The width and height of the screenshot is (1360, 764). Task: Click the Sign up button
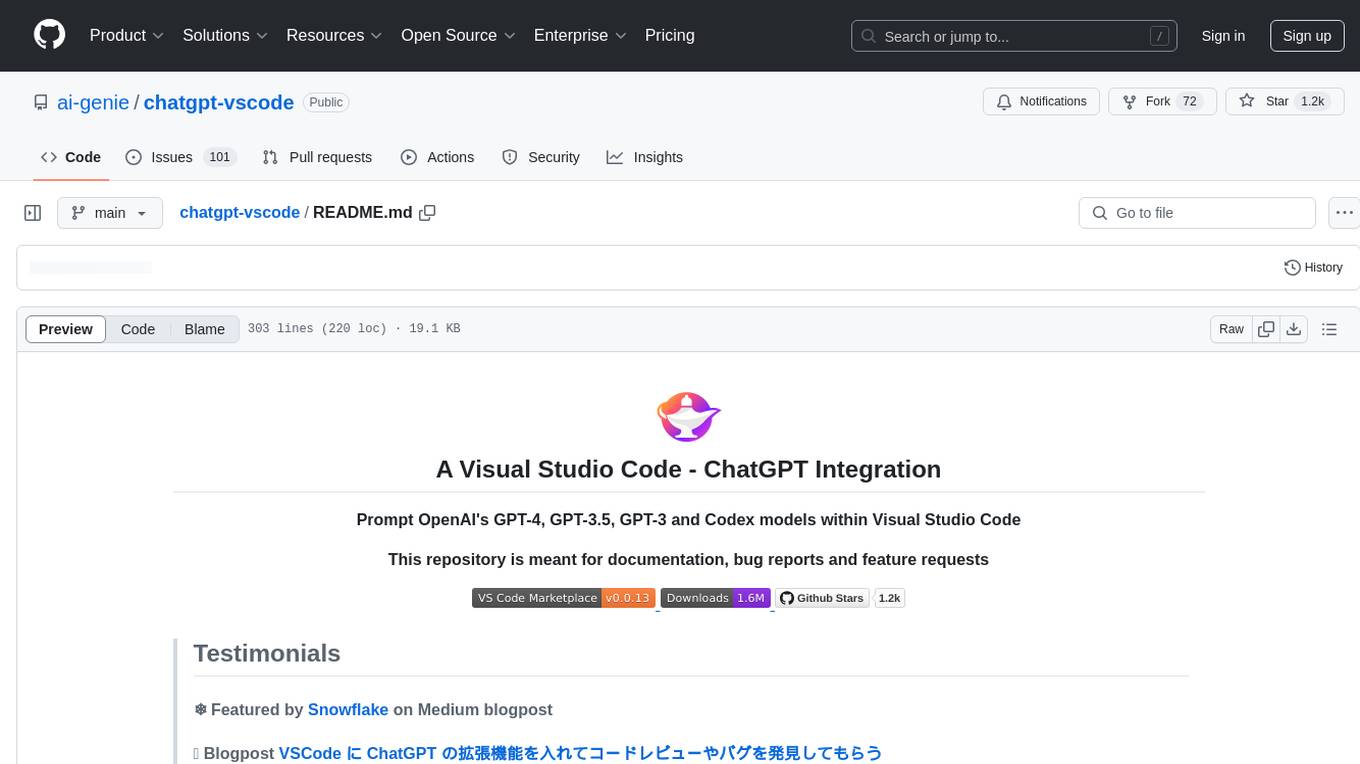coord(1307,36)
